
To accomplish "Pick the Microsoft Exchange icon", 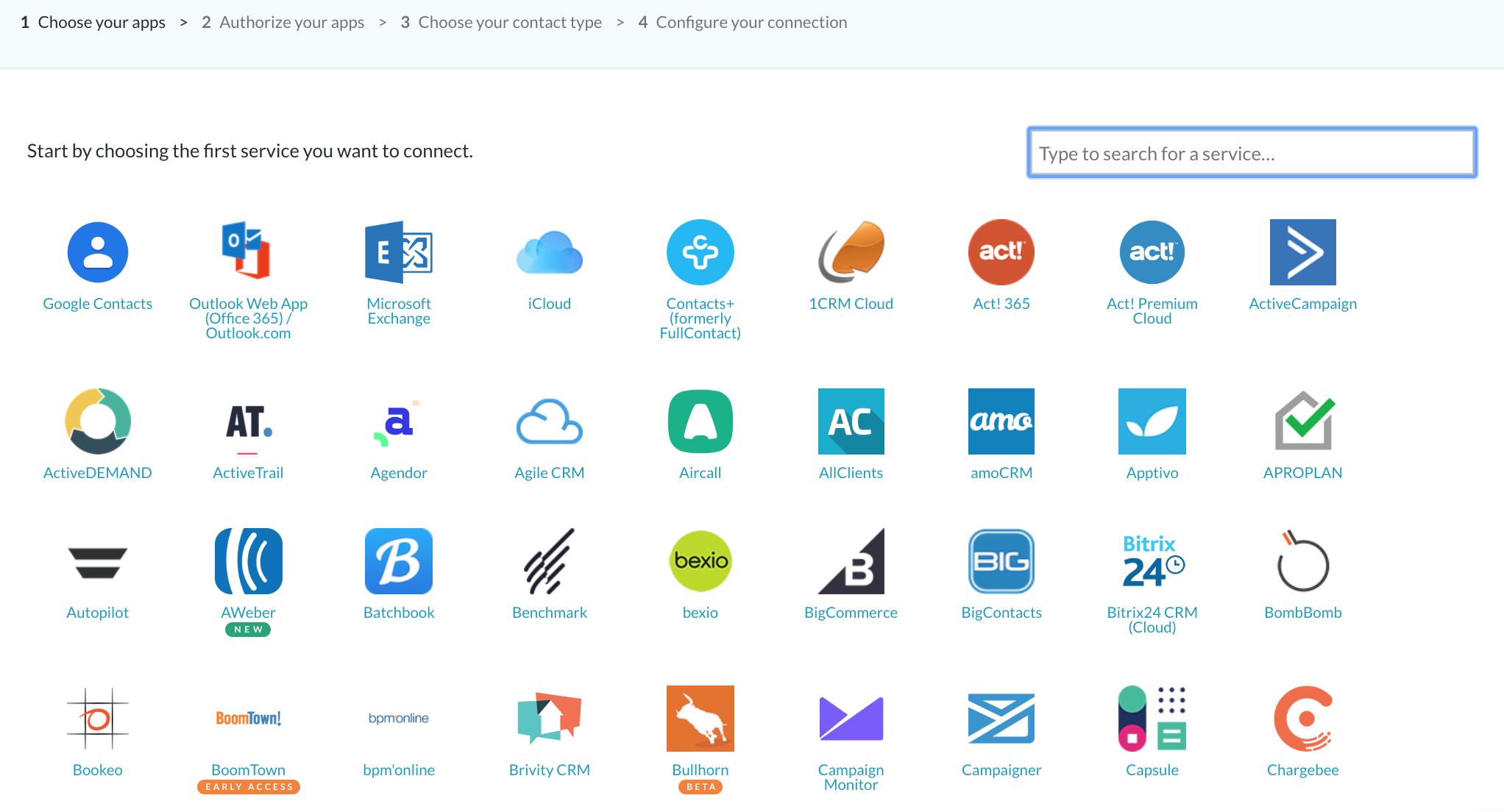I will coord(399,252).
